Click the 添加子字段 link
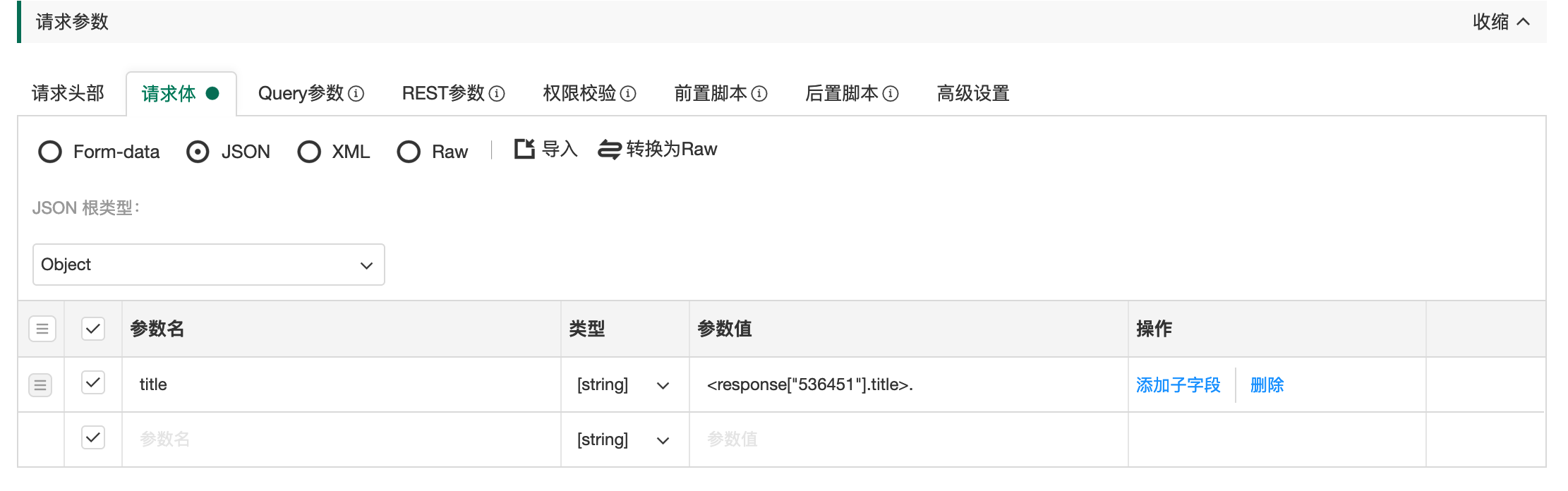 point(1178,385)
